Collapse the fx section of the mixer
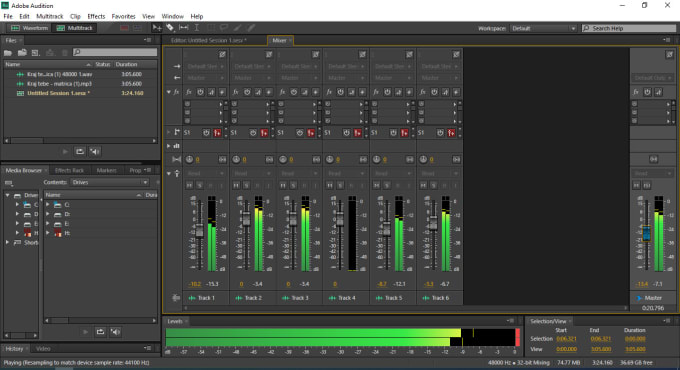Image resolution: width=680 pixels, height=370 pixels. pyautogui.click(x=169, y=92)
